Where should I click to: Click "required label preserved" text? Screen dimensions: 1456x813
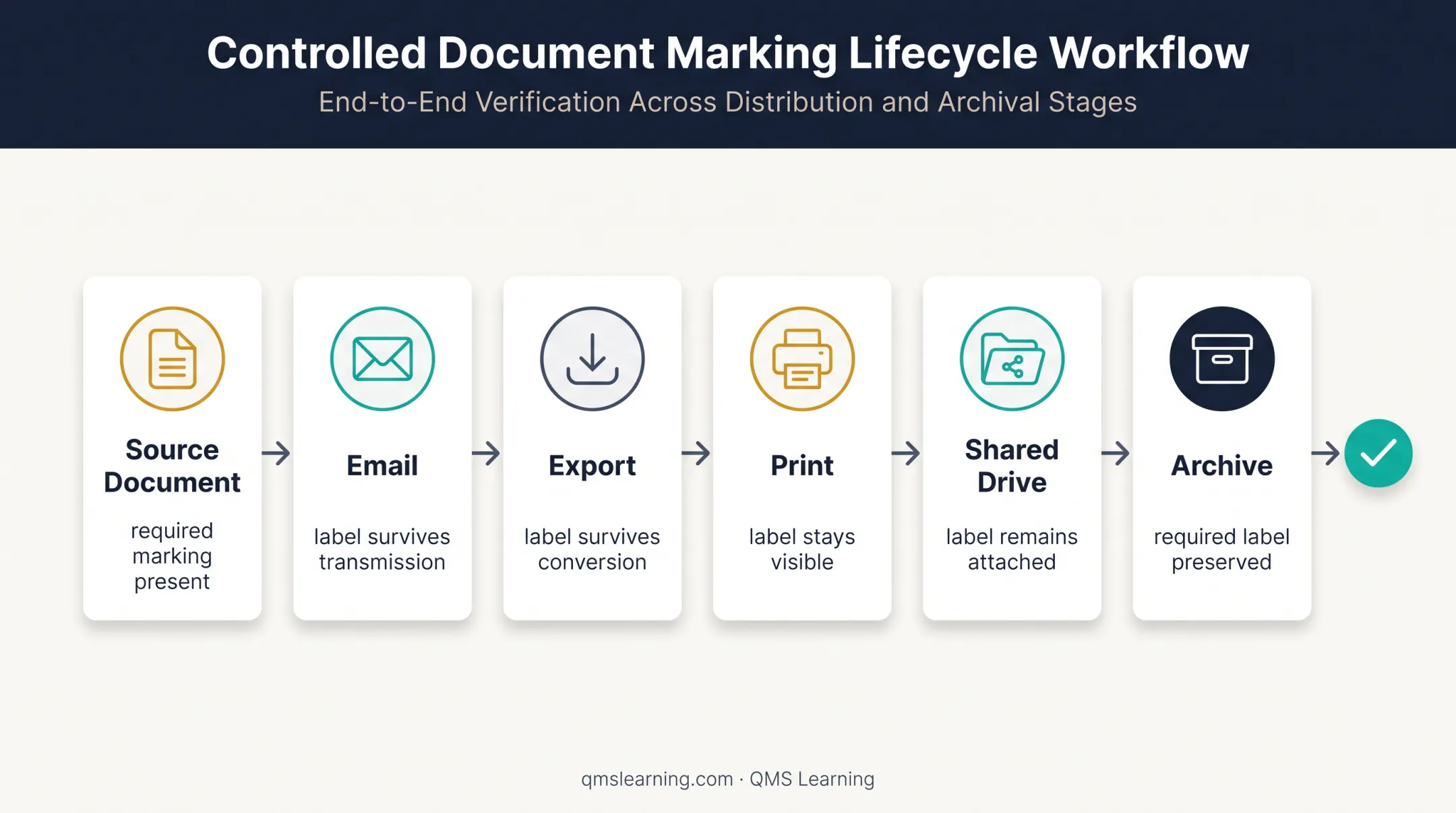point(1221,549)
